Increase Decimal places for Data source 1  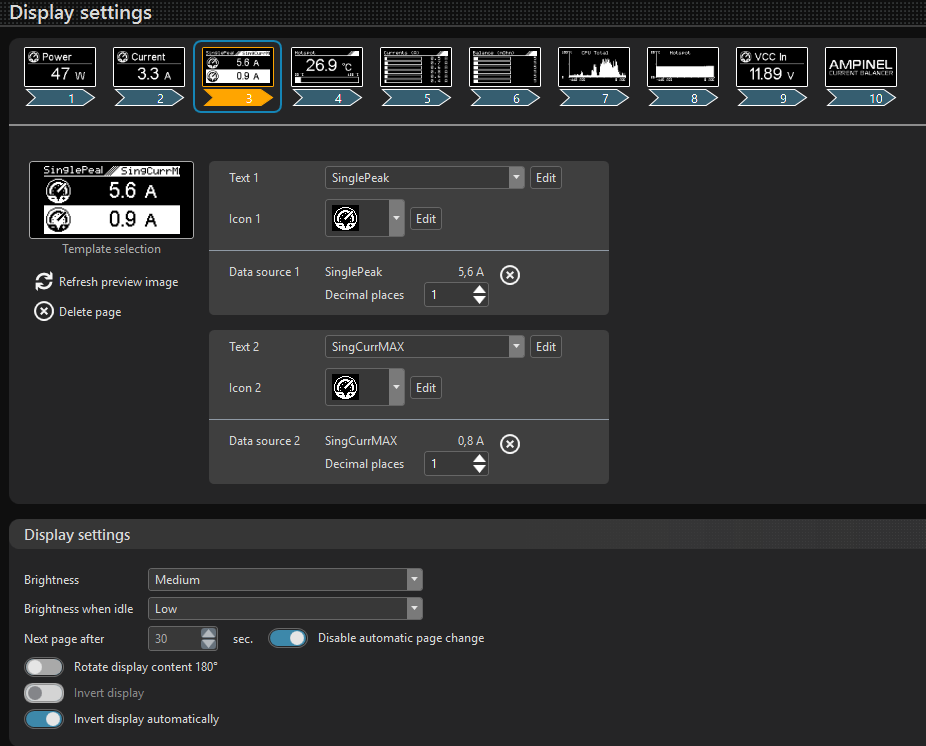(x=480, y=290)
